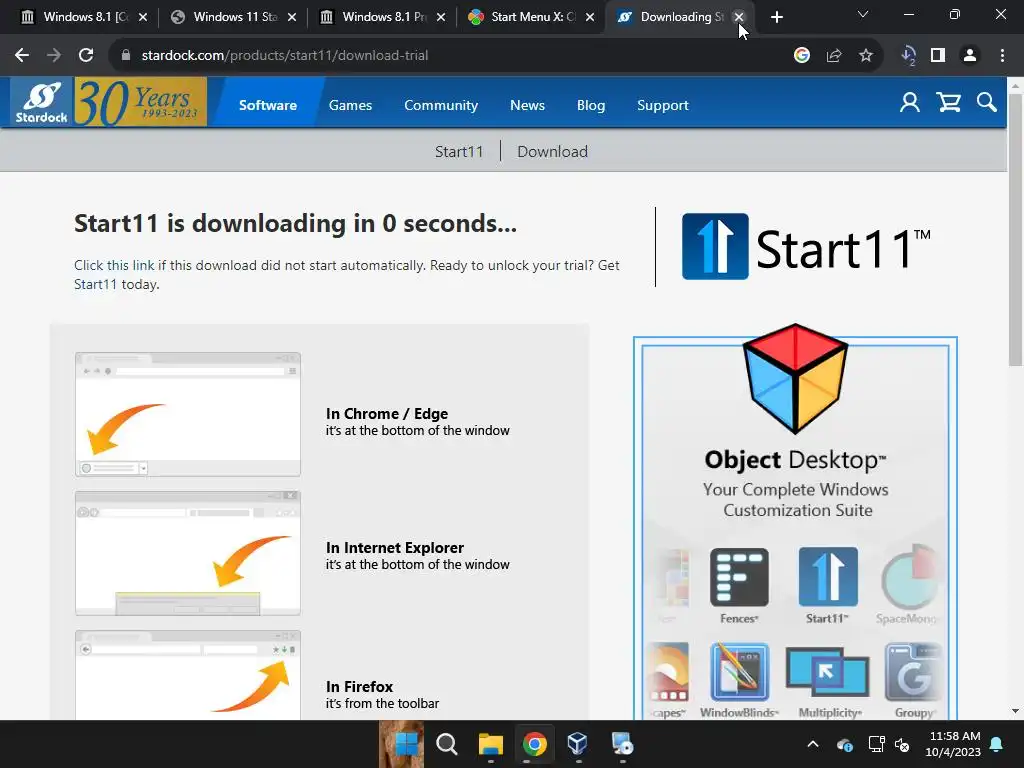Click the muted volume tray icon
1024x768 pixels.
pos(903,744)
